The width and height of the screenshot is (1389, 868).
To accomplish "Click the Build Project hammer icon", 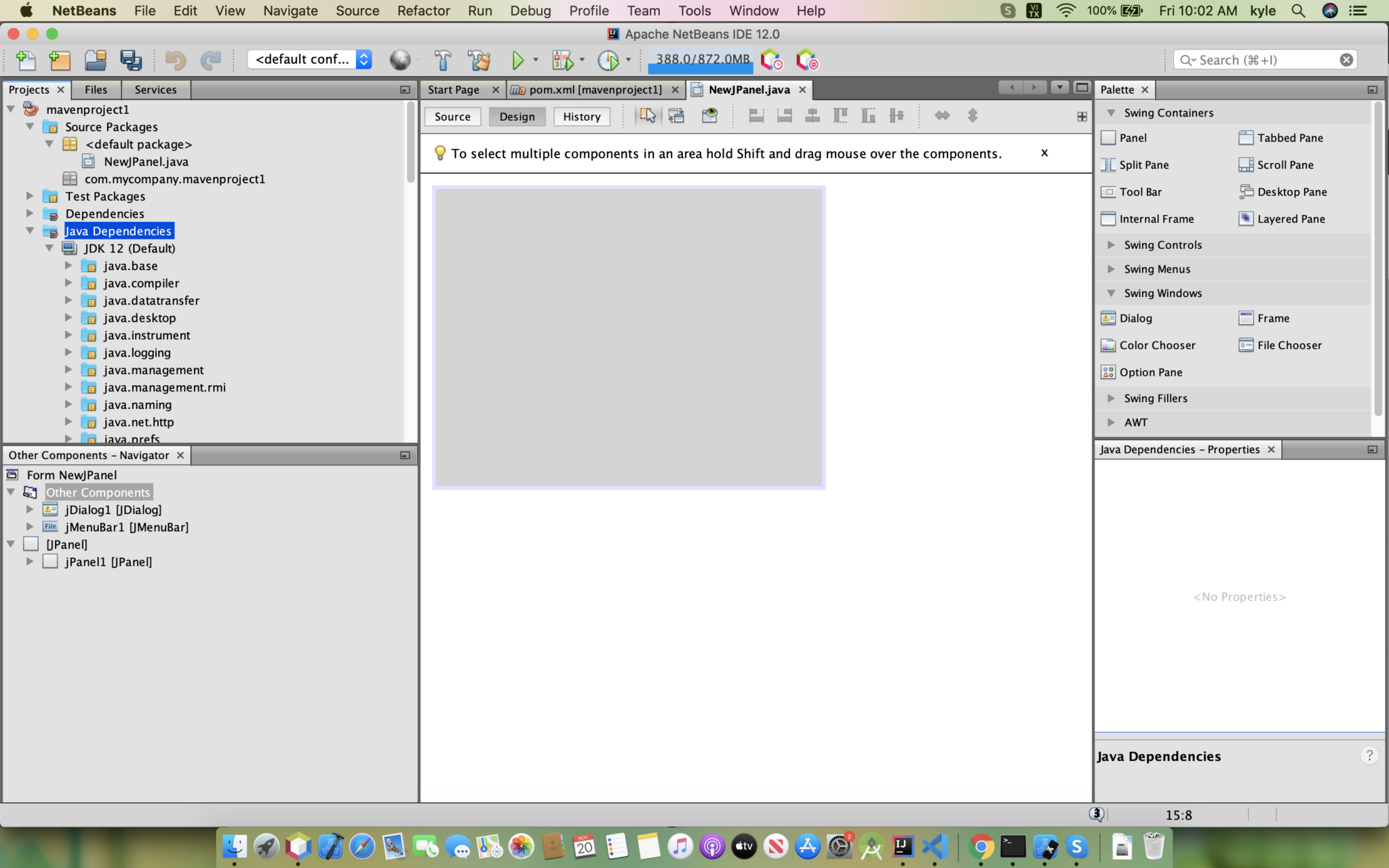I will point(443,60).
